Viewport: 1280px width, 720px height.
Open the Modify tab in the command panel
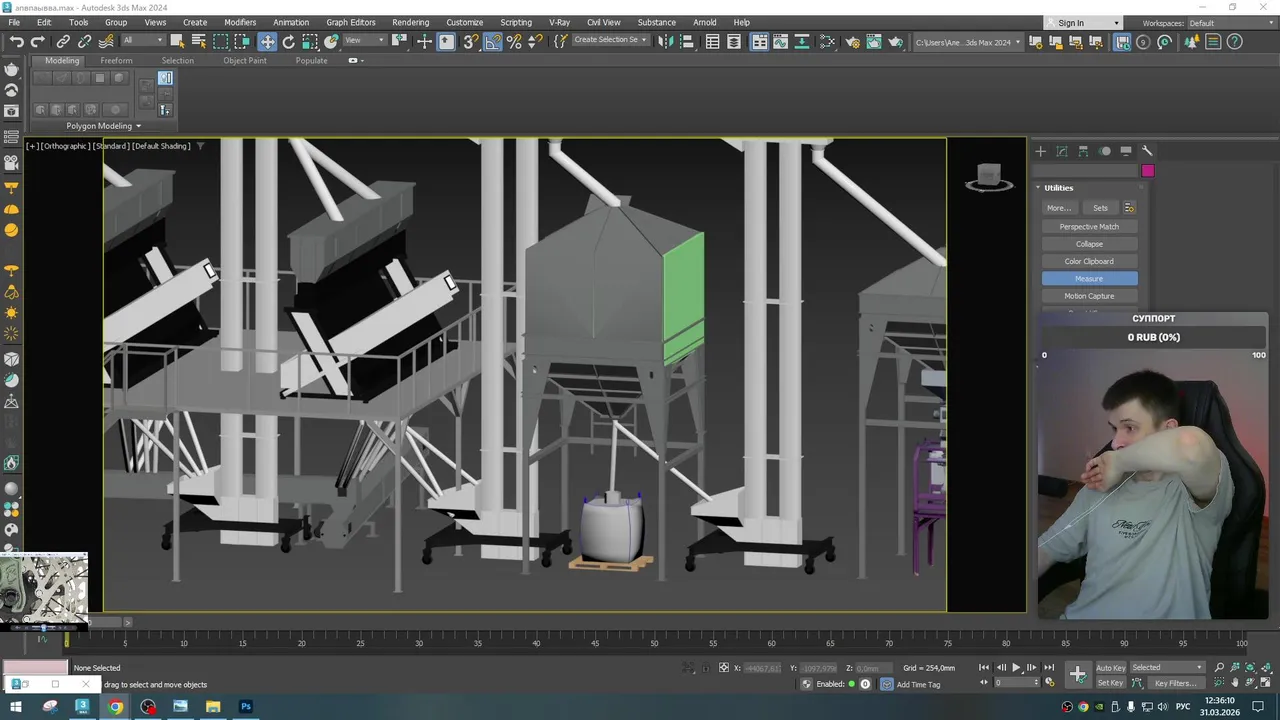point(1062,151)
